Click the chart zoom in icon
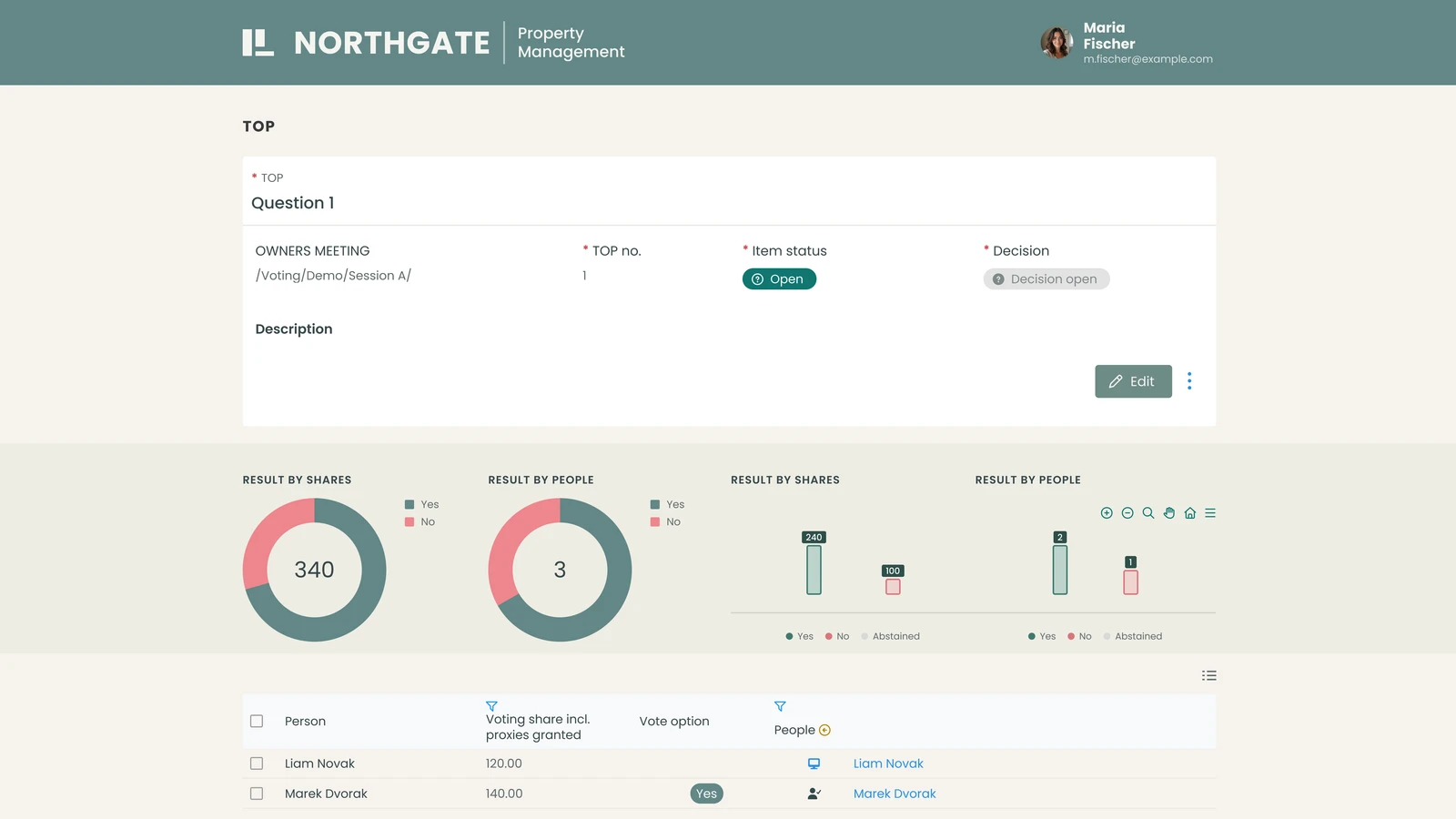The width and height of the screenshot is (1456, 819). point(1107,513)
